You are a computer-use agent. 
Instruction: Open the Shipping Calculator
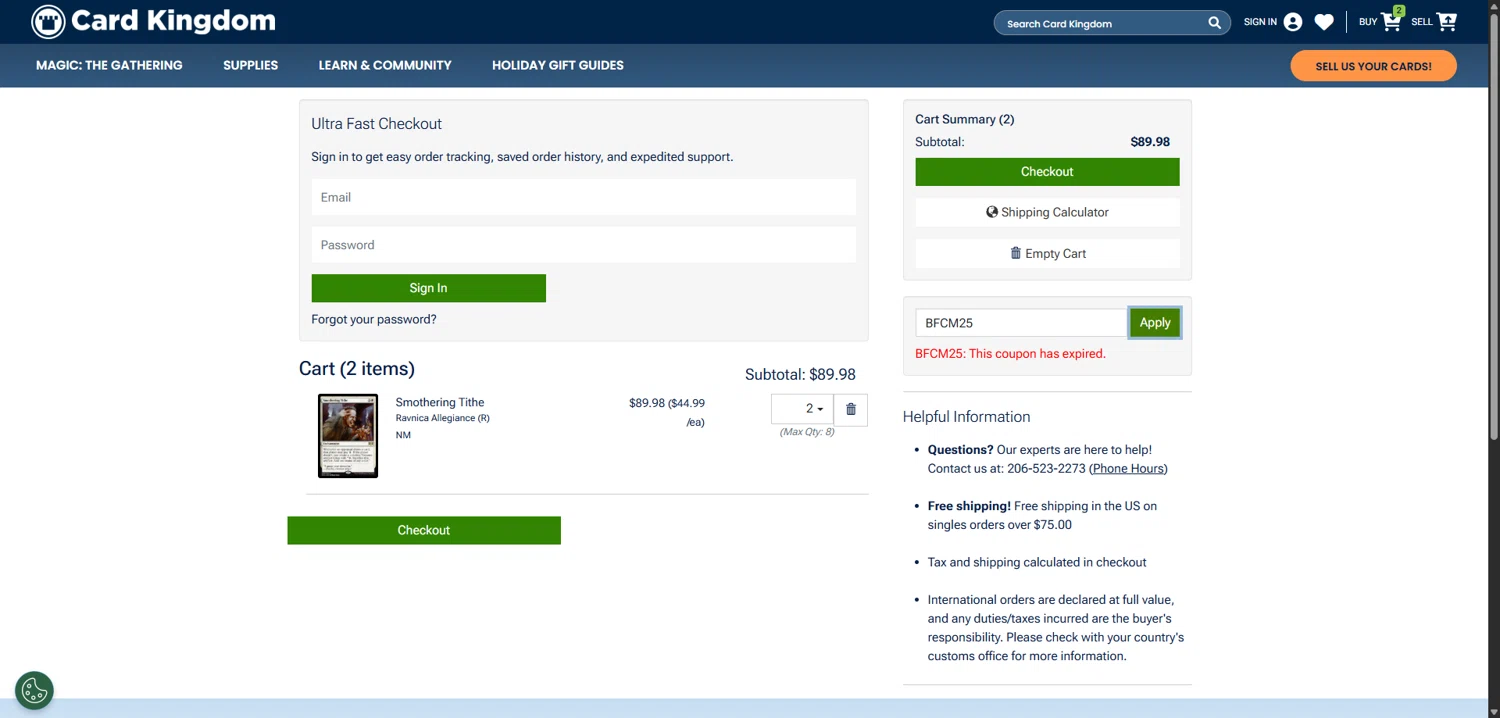click(x=1047, y=212)
